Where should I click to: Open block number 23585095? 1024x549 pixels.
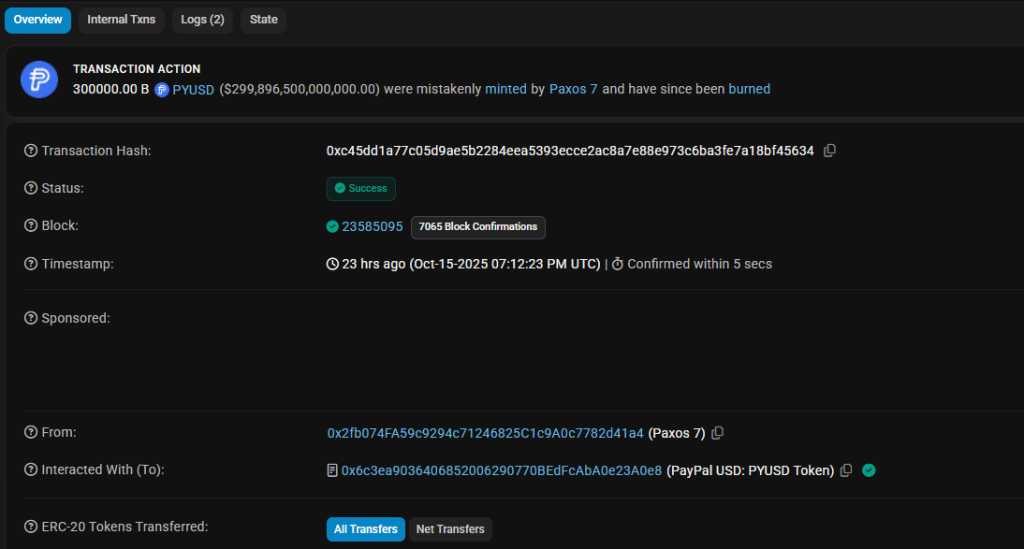point(372,227)
